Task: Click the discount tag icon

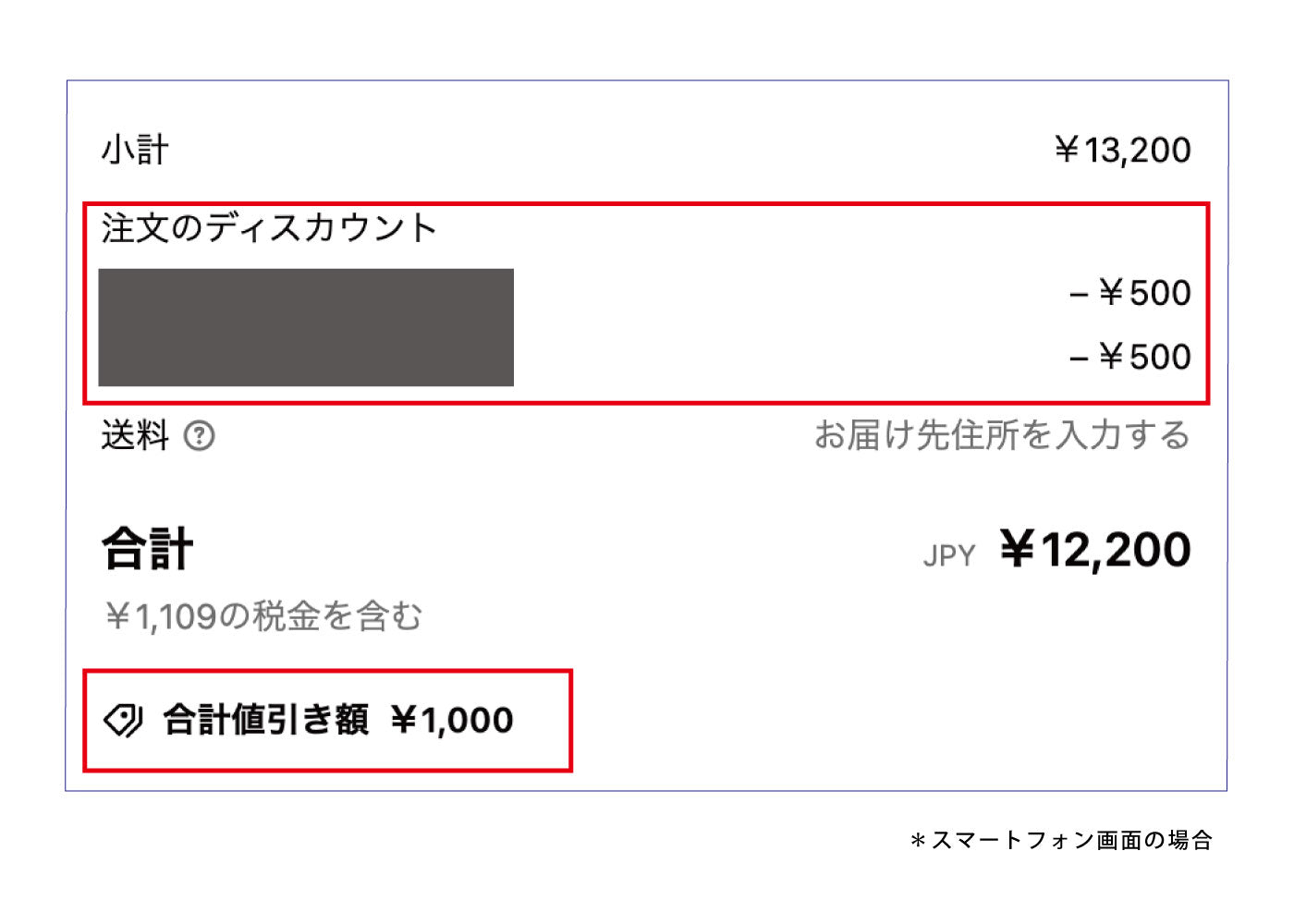Action: [123, 719]
